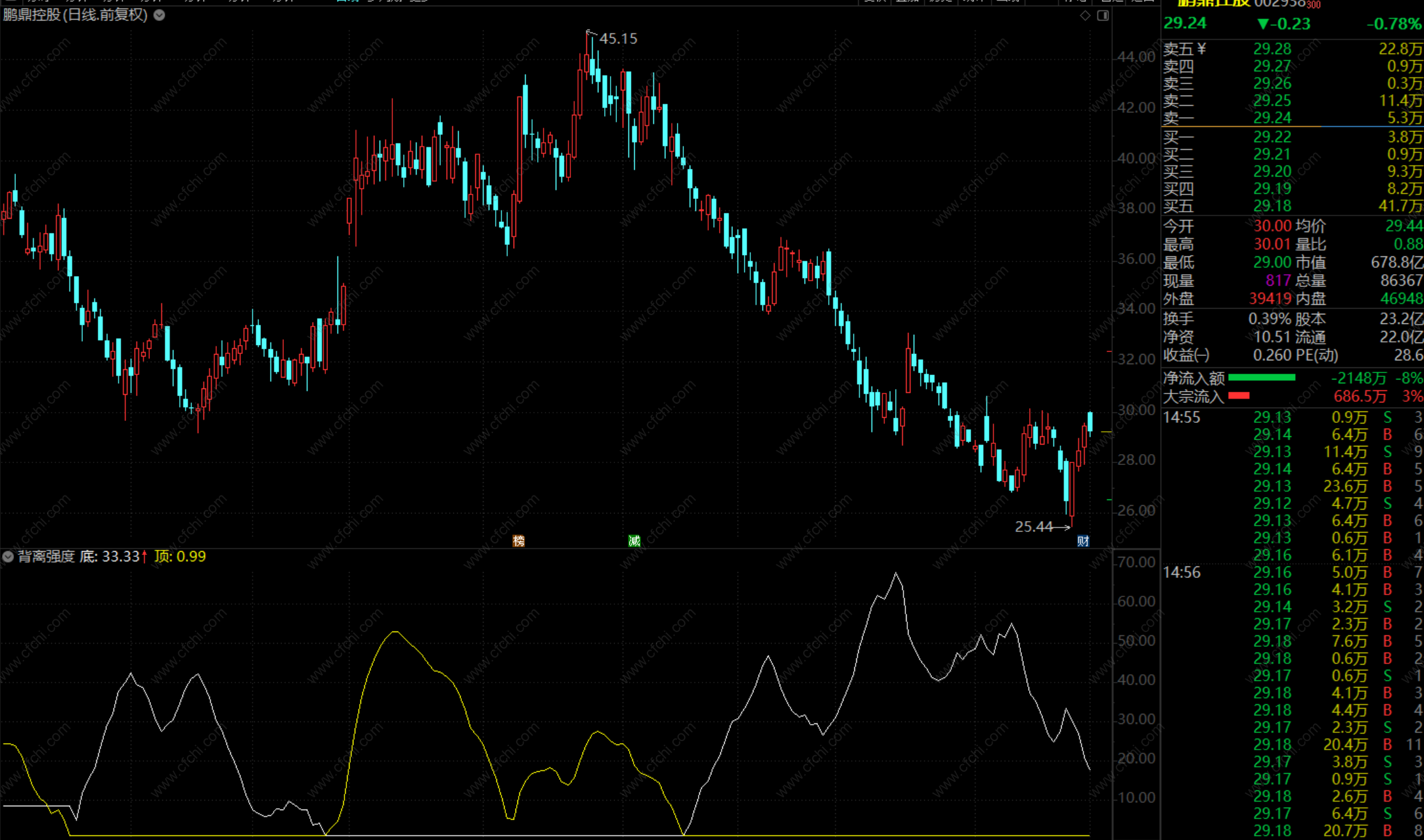Screen dimensions: 1424x840
Task: Click the stock code 002938
Action: tap(1279, 4)
